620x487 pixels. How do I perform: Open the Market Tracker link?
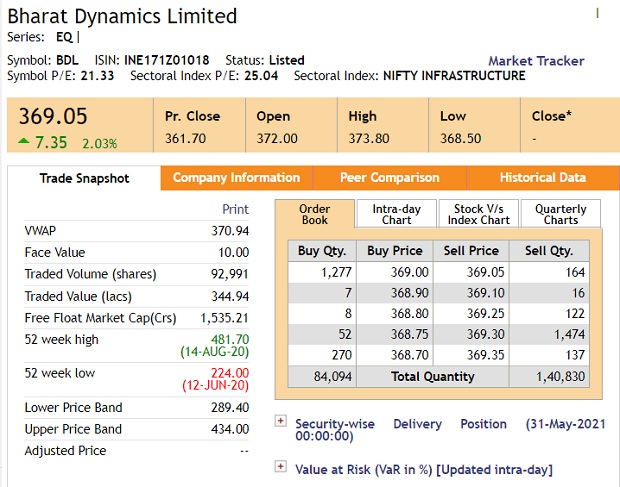(x=536, y=61)
